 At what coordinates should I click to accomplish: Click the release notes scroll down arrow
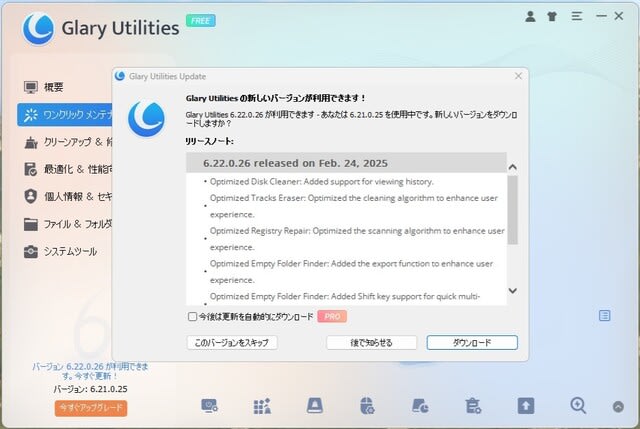point(513,291)
